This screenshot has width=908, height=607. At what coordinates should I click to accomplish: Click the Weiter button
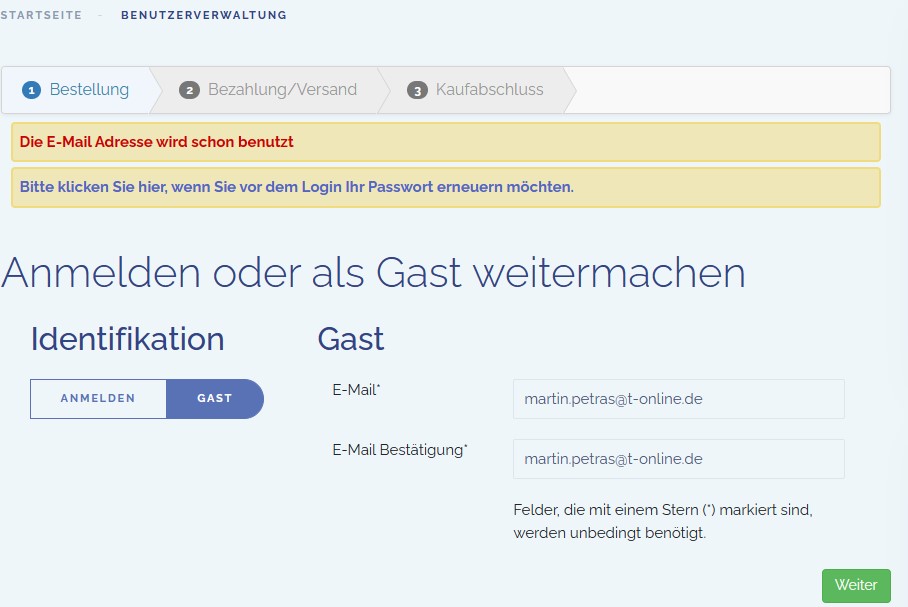tap(856, 586)
